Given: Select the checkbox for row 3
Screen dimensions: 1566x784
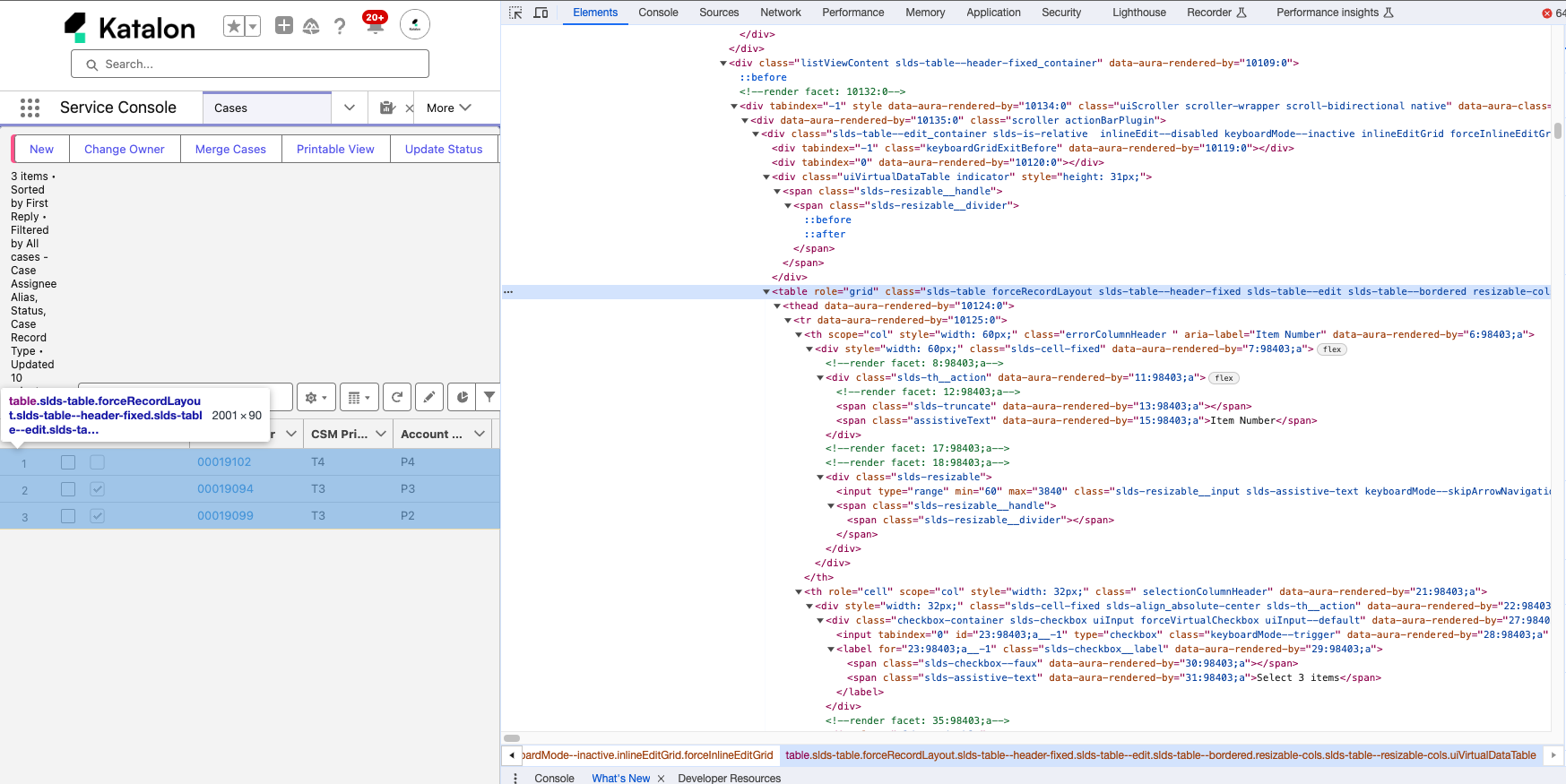Looking at the screenshot, I should [68, 516].
